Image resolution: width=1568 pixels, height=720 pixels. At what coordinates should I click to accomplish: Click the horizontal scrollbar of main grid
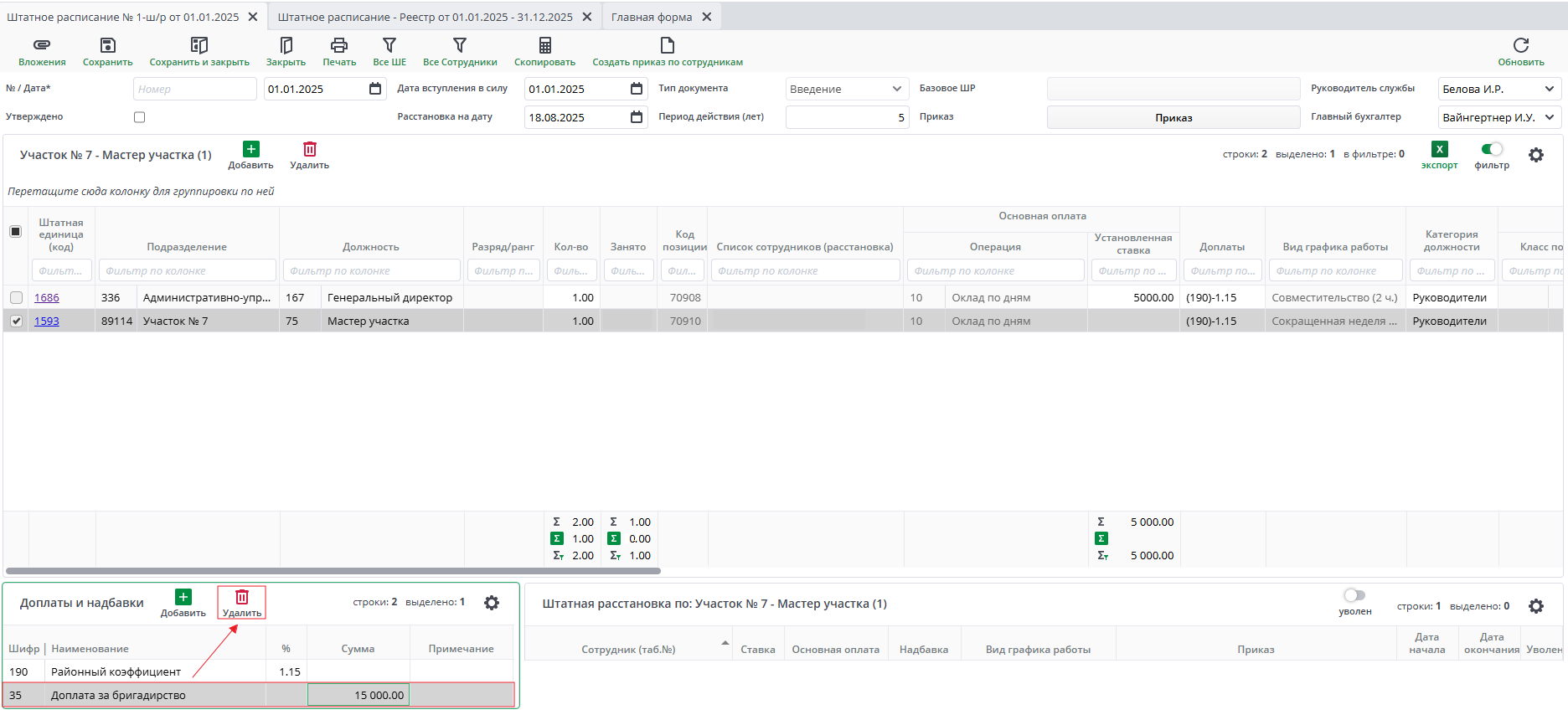pyautogui.click(x=333, y=571)
